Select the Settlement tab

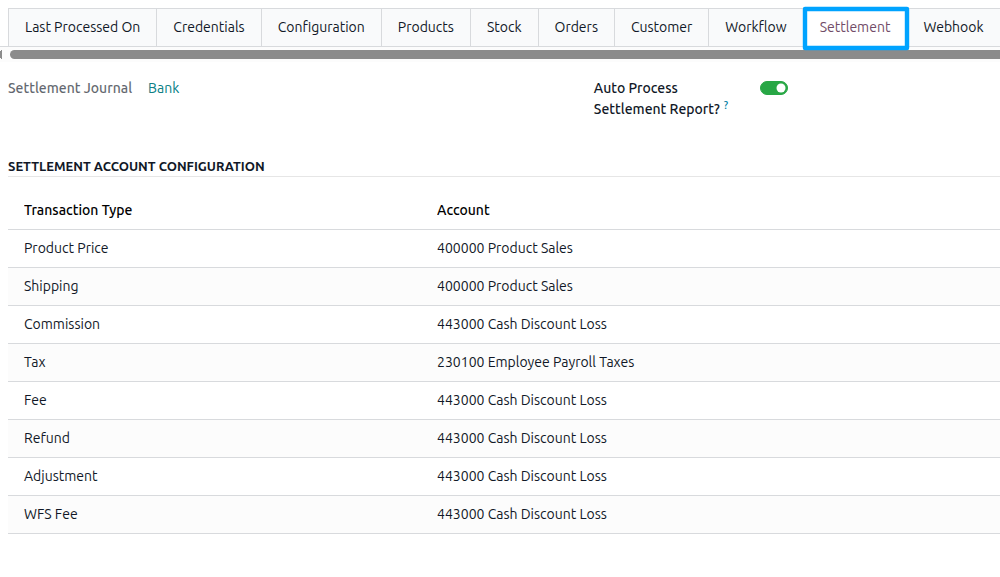(855, 27)
